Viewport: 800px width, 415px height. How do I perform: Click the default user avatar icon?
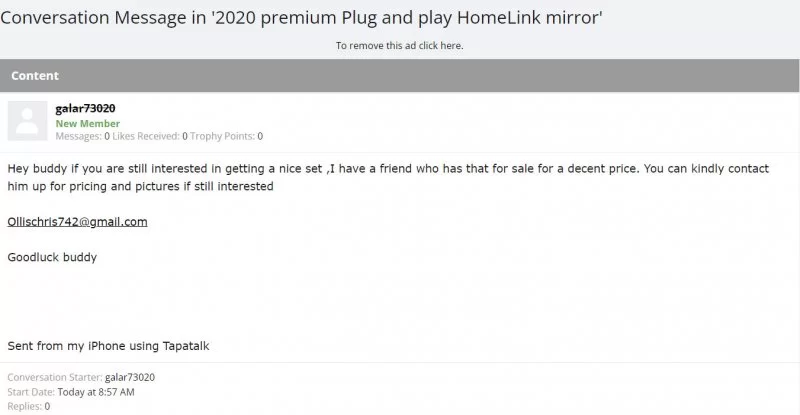(26, 121)
